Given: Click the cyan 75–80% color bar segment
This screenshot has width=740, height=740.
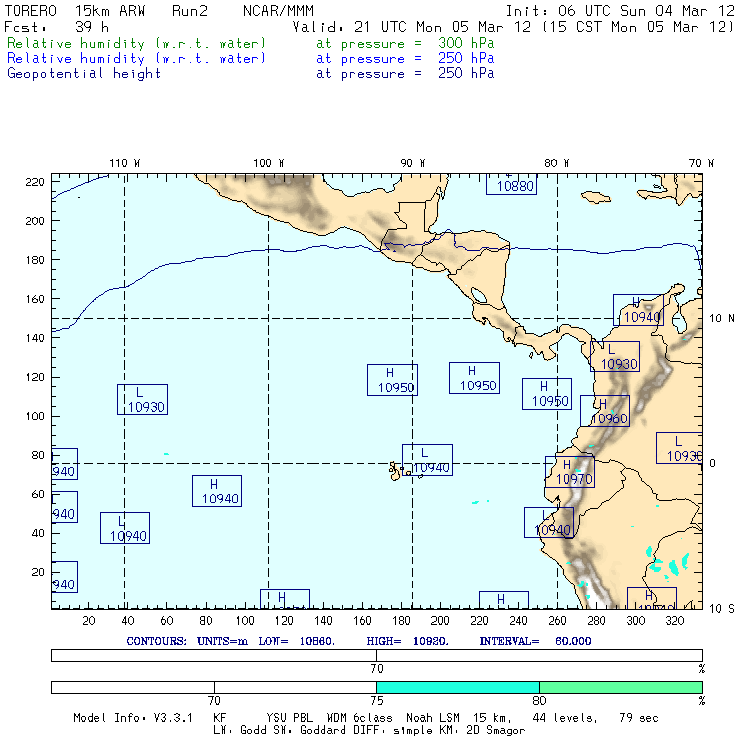Looking at the screenshot, I should tap(458, 687).
